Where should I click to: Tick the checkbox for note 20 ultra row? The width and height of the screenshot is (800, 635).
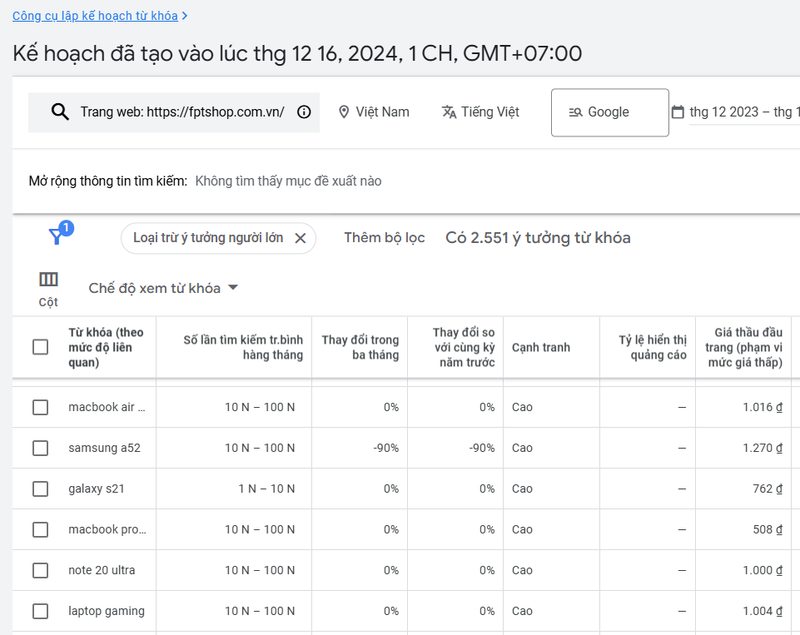40,570
